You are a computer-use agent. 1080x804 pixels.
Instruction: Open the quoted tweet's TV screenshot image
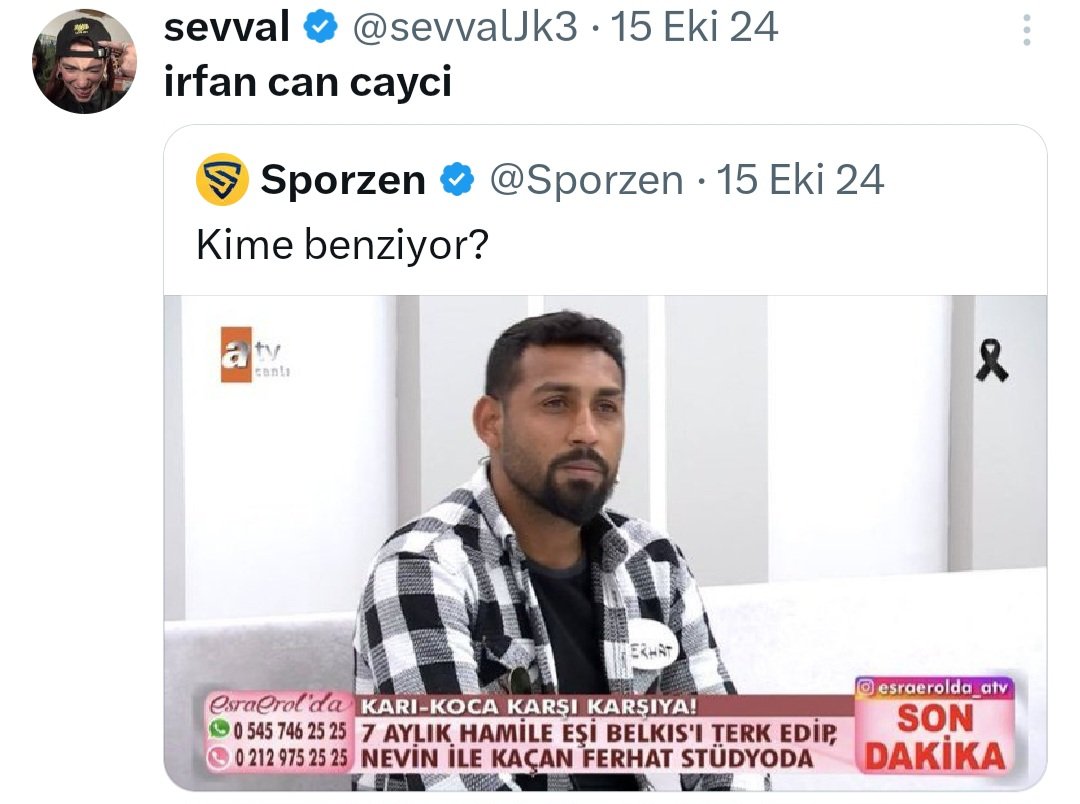pos(605,543)
